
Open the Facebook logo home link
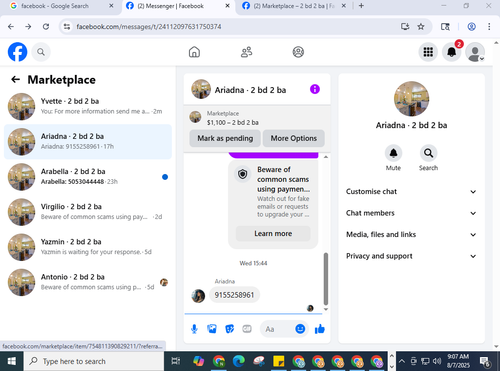(17, 52)
